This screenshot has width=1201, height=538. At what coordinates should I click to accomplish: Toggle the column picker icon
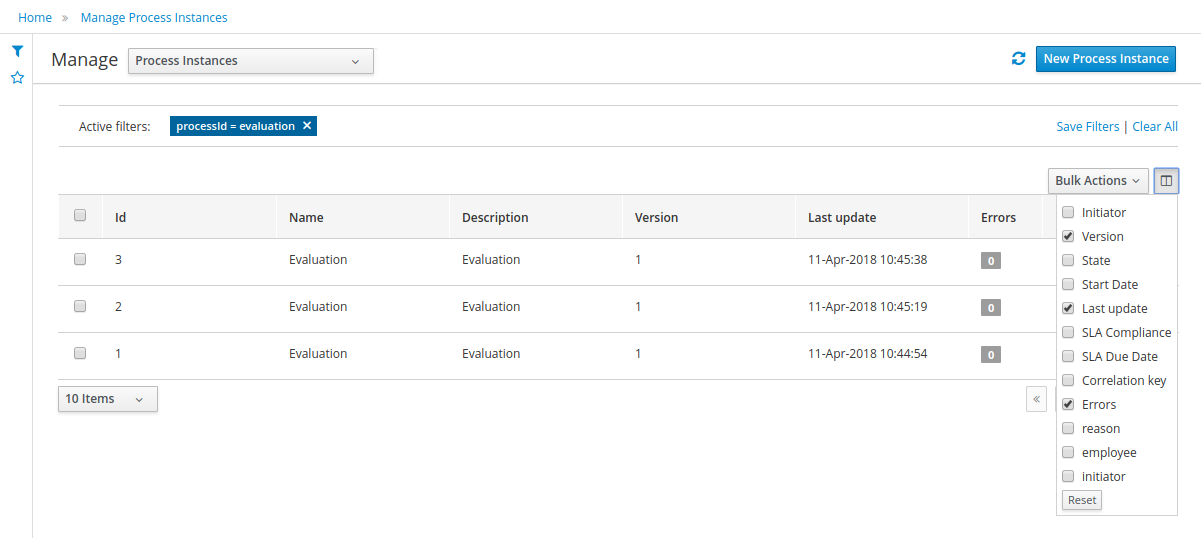1166,181
